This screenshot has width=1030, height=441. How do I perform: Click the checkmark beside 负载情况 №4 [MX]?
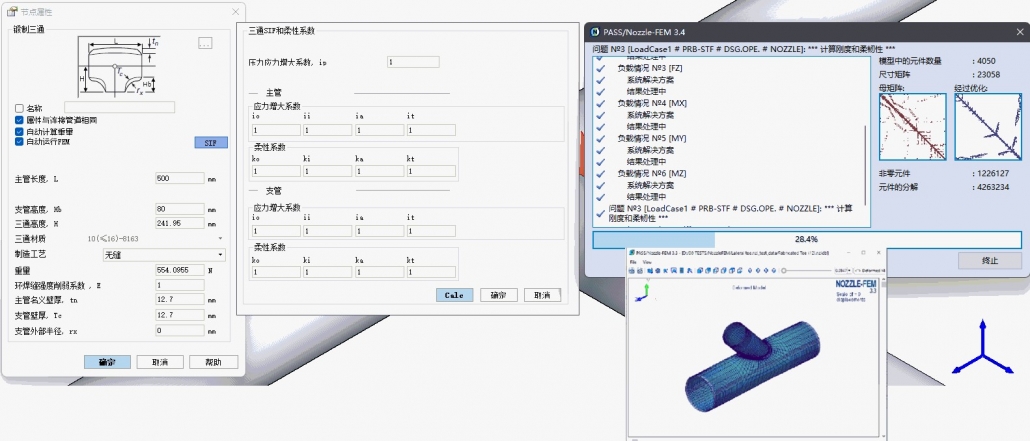pyautogui.click(x=600, y=103)
